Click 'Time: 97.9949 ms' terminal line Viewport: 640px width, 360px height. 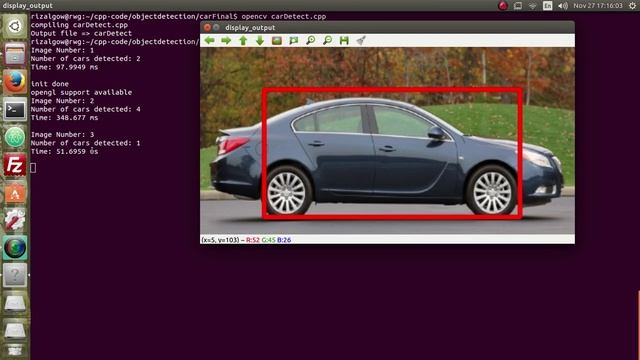tap(64, 67)
